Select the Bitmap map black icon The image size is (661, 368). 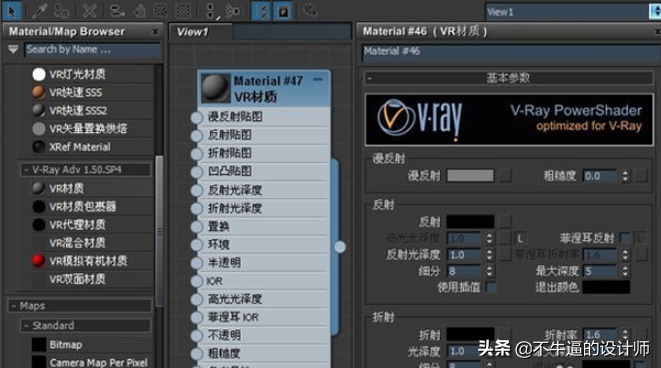[x=39, y=344]
